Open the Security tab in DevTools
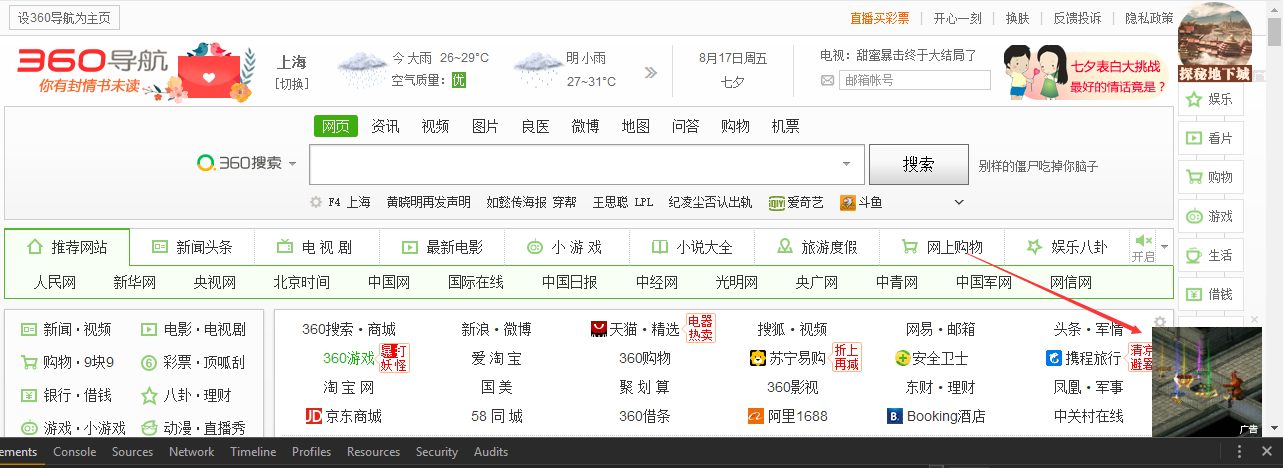This screenshot has height=468, width=1284. (x=436, y=452)
